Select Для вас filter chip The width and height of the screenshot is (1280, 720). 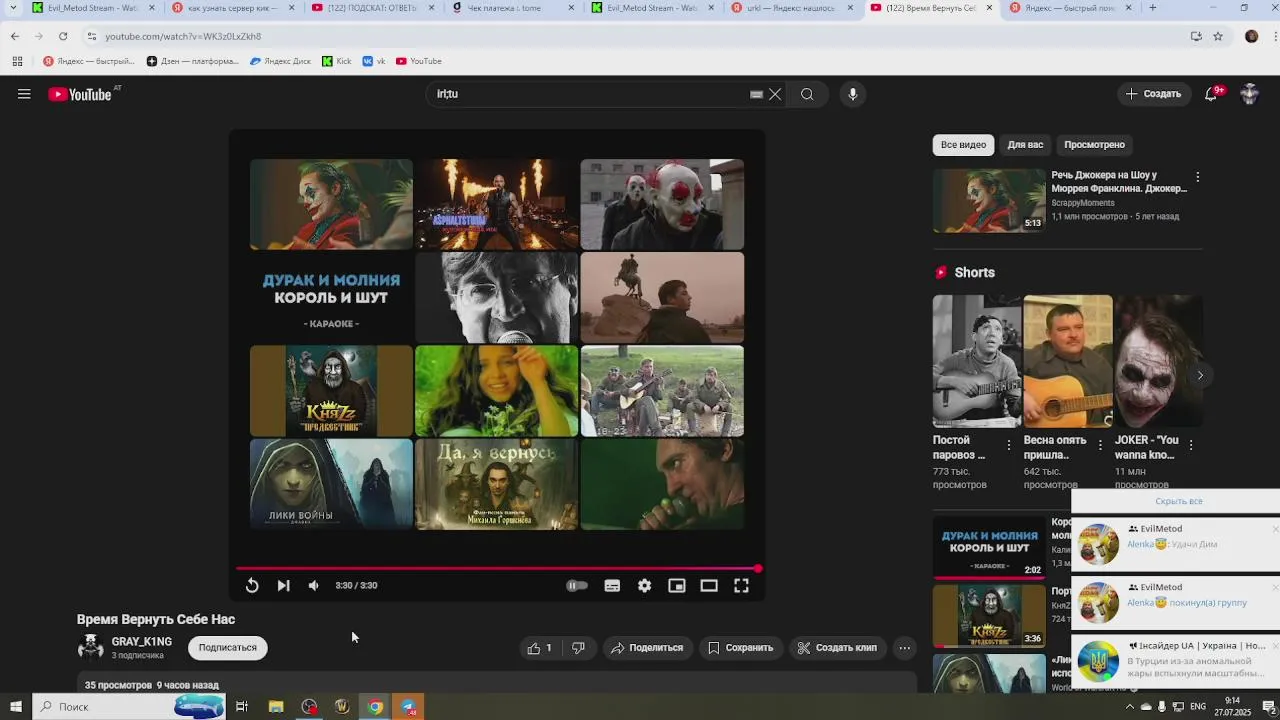point(1025,145)
